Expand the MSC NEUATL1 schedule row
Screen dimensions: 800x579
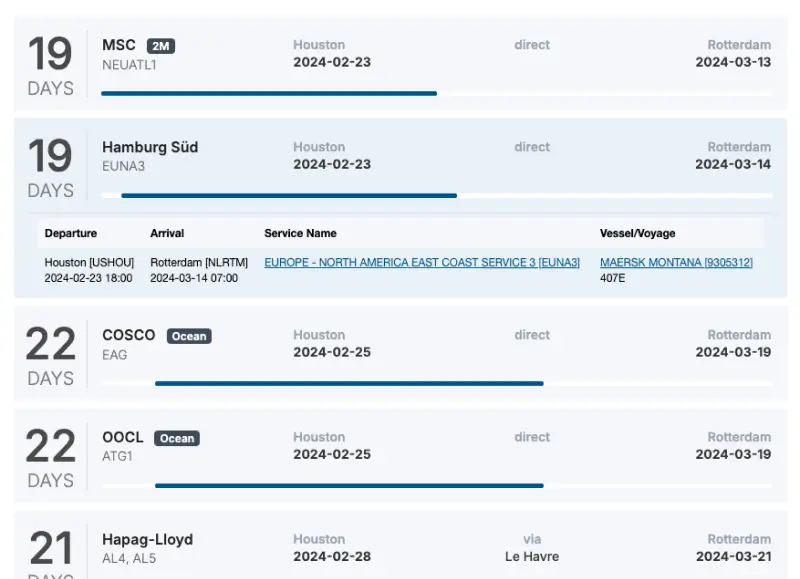click(401, 63)
